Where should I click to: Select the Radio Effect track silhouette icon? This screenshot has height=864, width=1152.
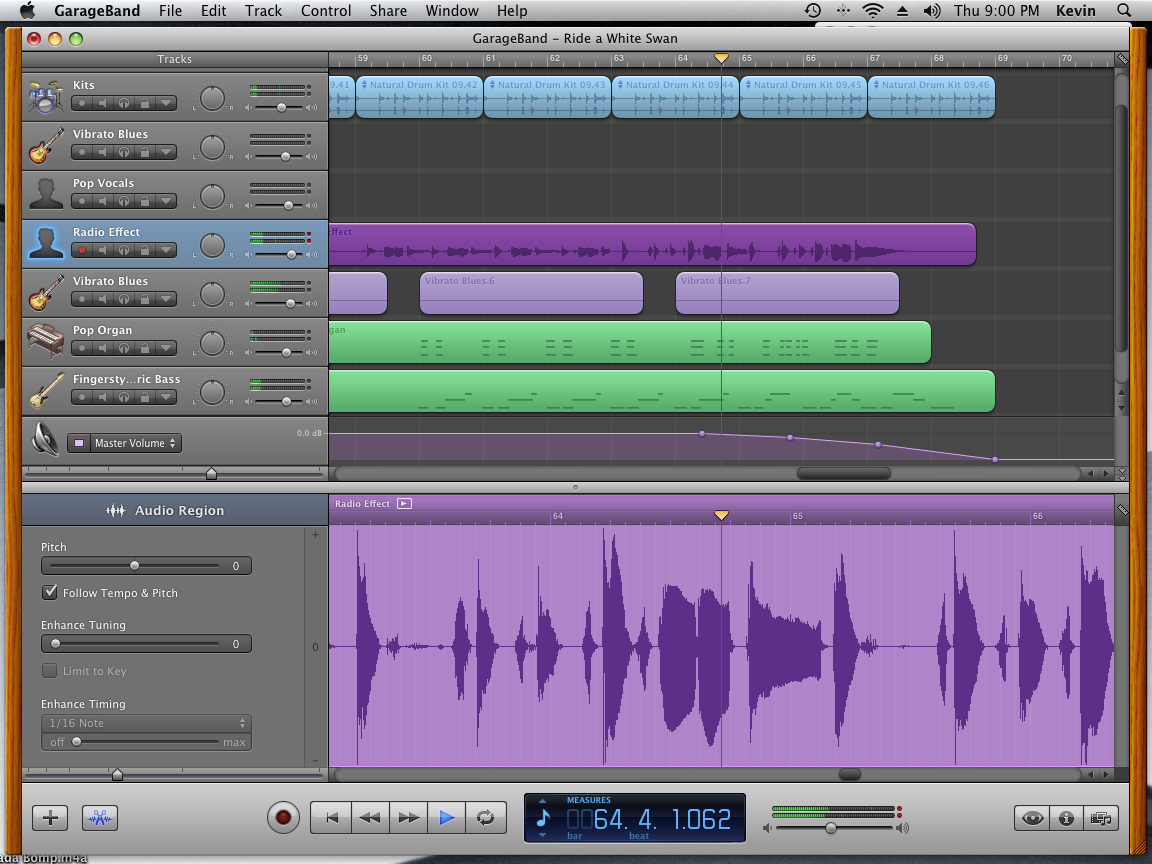click(46, 243)
